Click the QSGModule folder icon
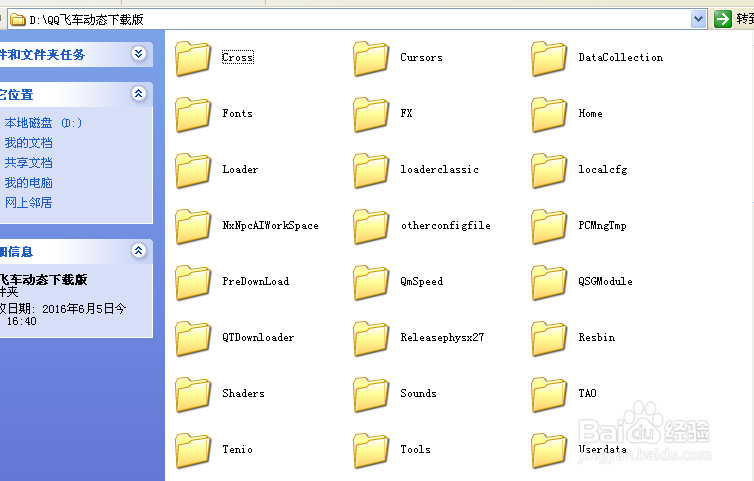Viewport: 754px width, 481px height. 549,282
